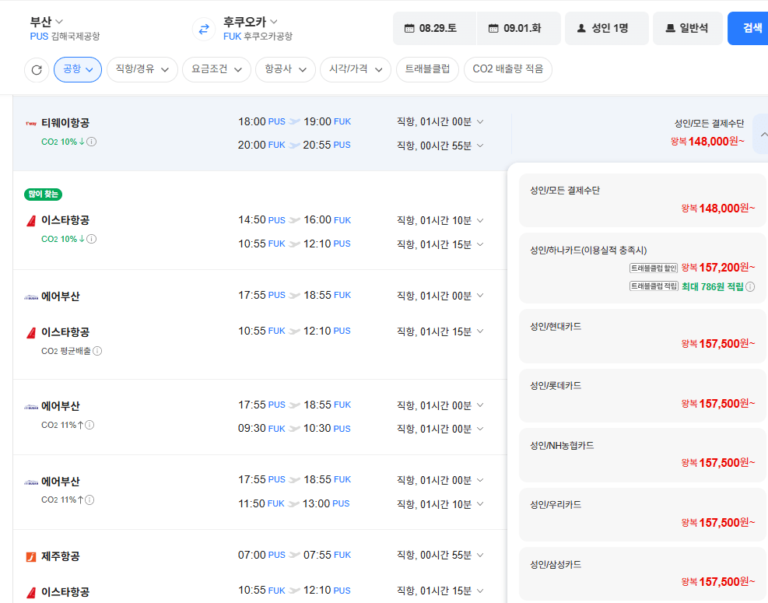Choose 성인/현대카드 fare option
Viewport: 768px width, 603px height.
point(642,336)
